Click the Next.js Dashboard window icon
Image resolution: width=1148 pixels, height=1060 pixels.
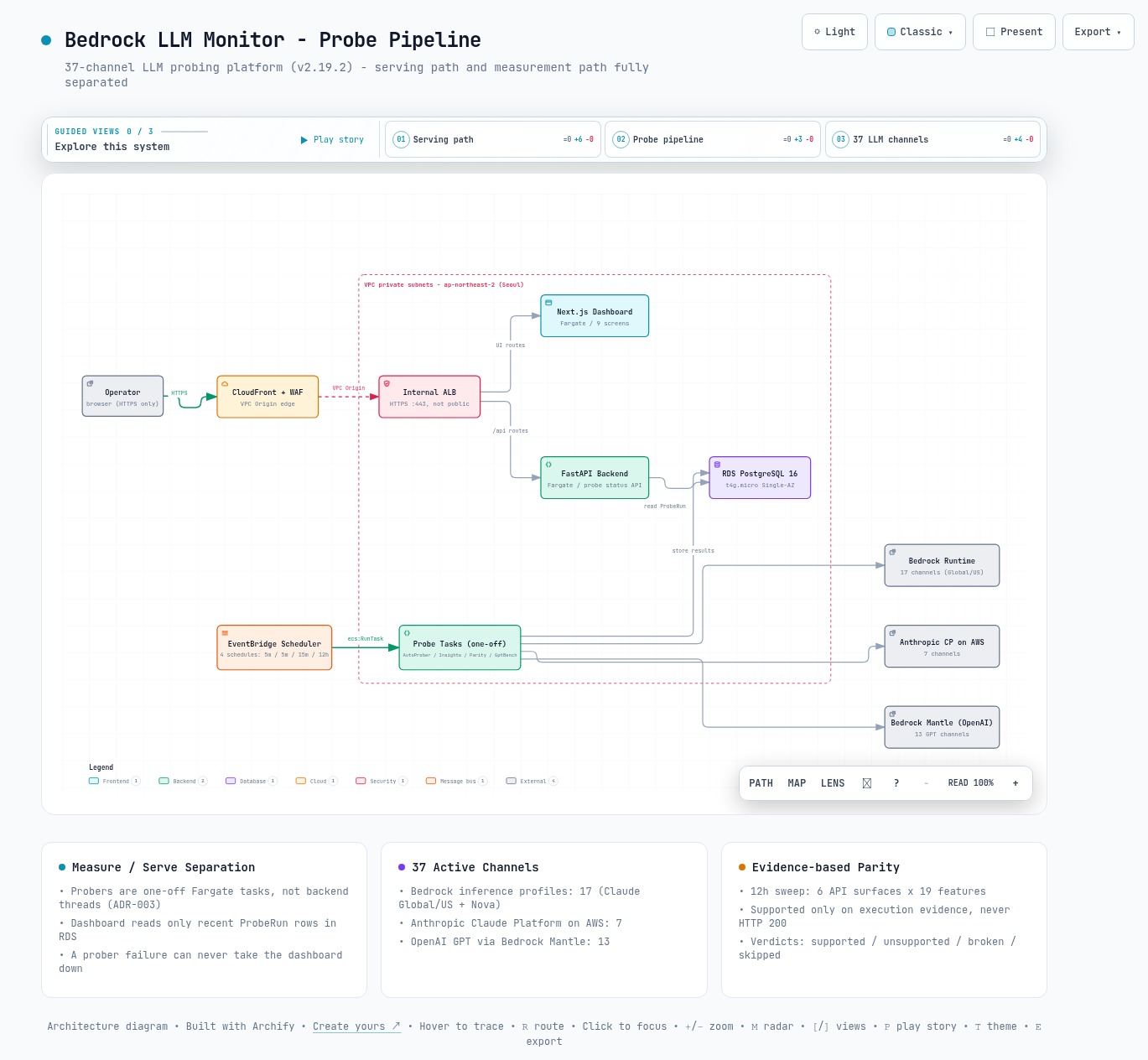click(x=548, y=303)
